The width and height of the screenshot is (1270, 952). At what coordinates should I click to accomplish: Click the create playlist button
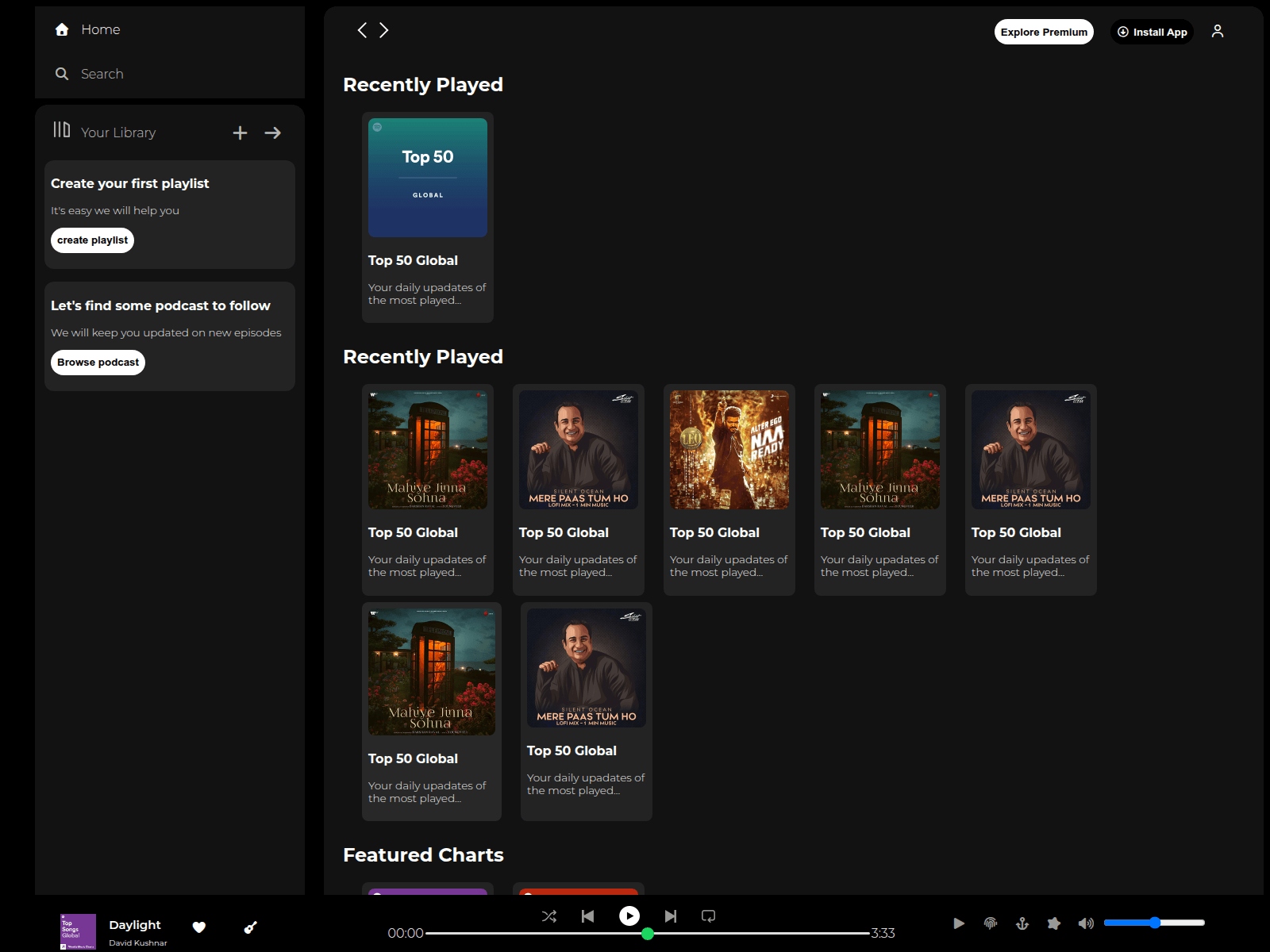tap(92, 240)
